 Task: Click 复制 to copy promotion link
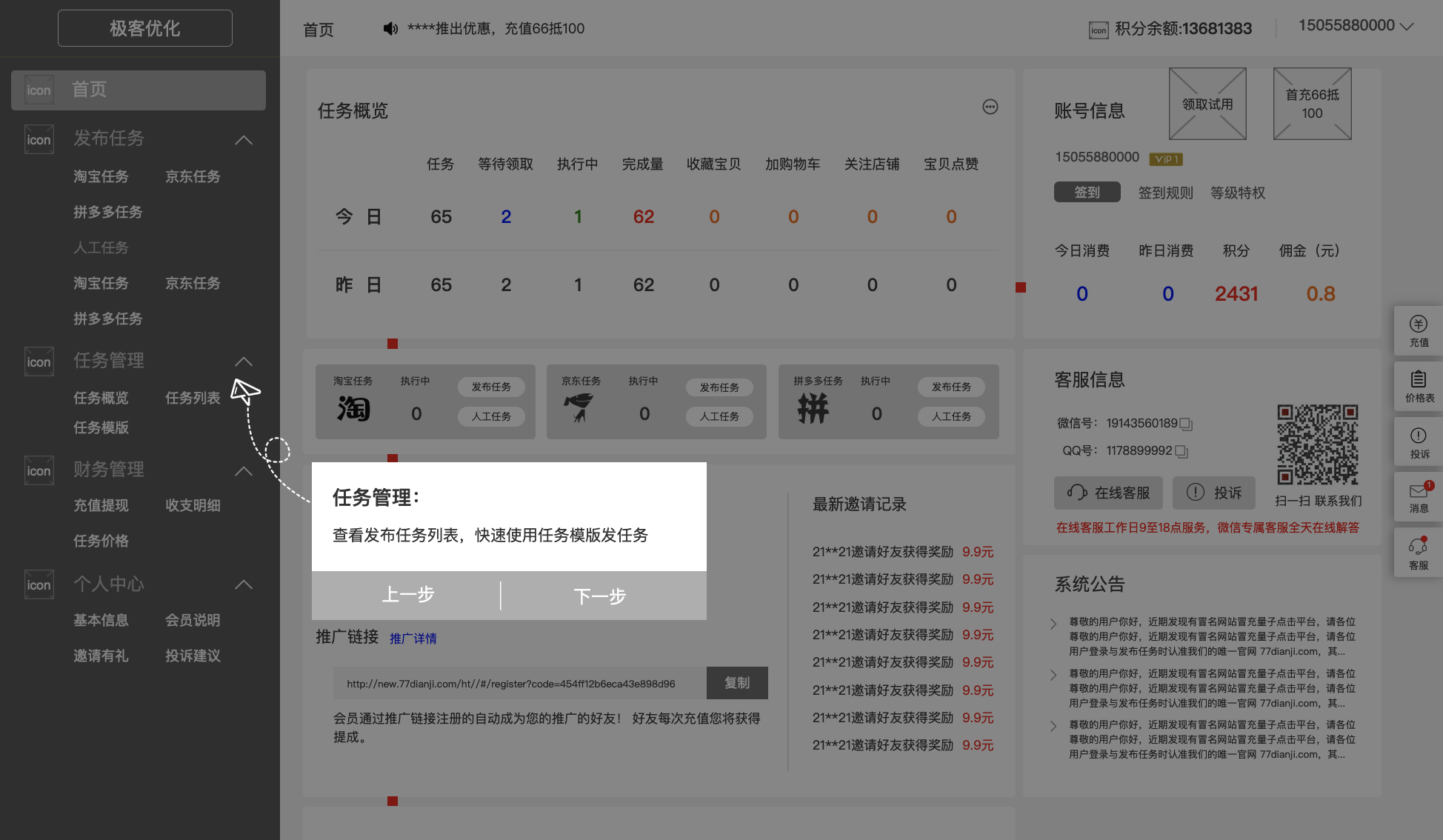click(737, 683)
